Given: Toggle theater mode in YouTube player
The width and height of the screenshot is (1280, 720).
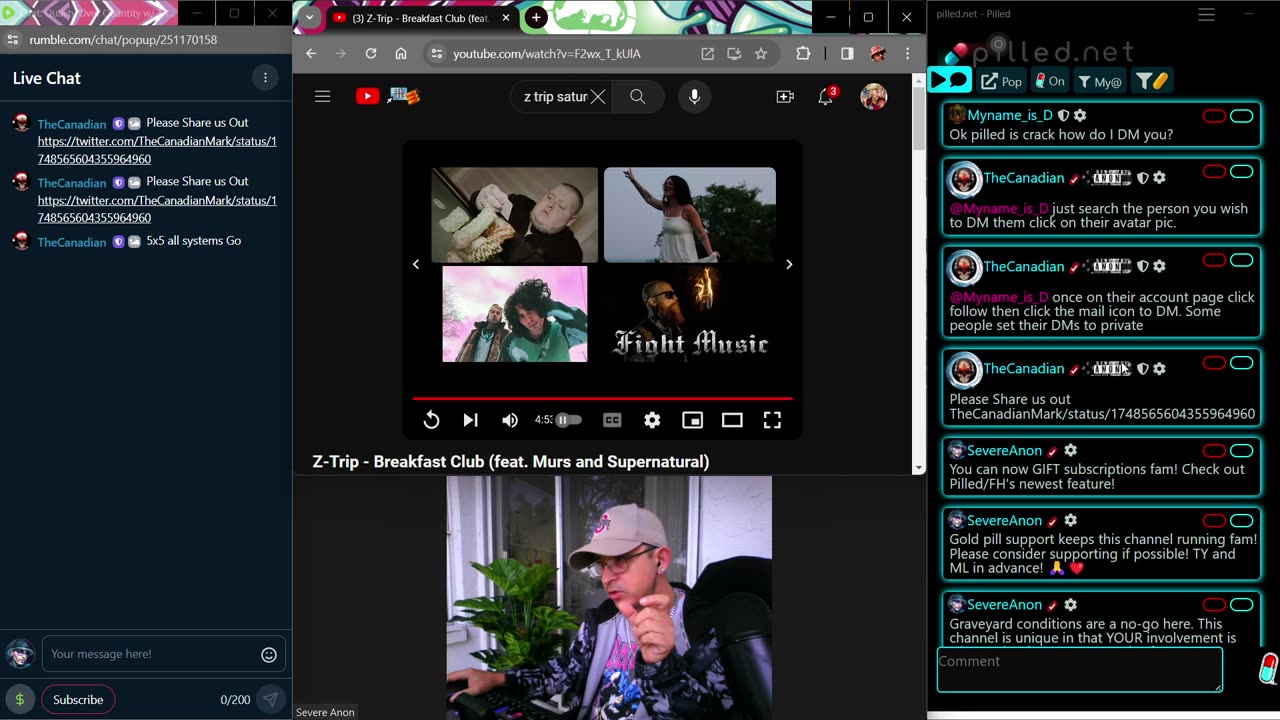Looking at the screenshot, I should (732, 420).
